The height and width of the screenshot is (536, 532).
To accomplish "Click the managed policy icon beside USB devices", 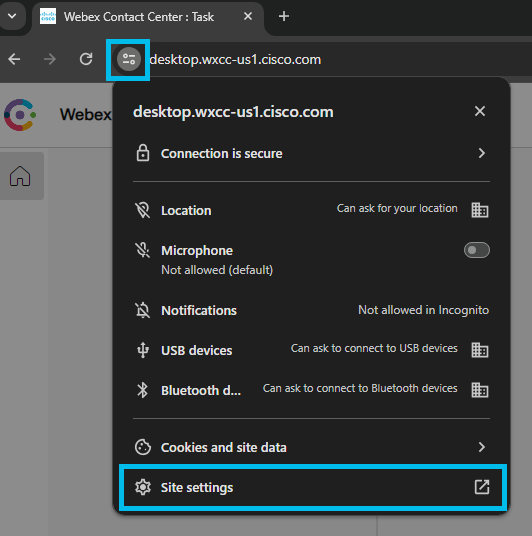I will click(480, 350).
